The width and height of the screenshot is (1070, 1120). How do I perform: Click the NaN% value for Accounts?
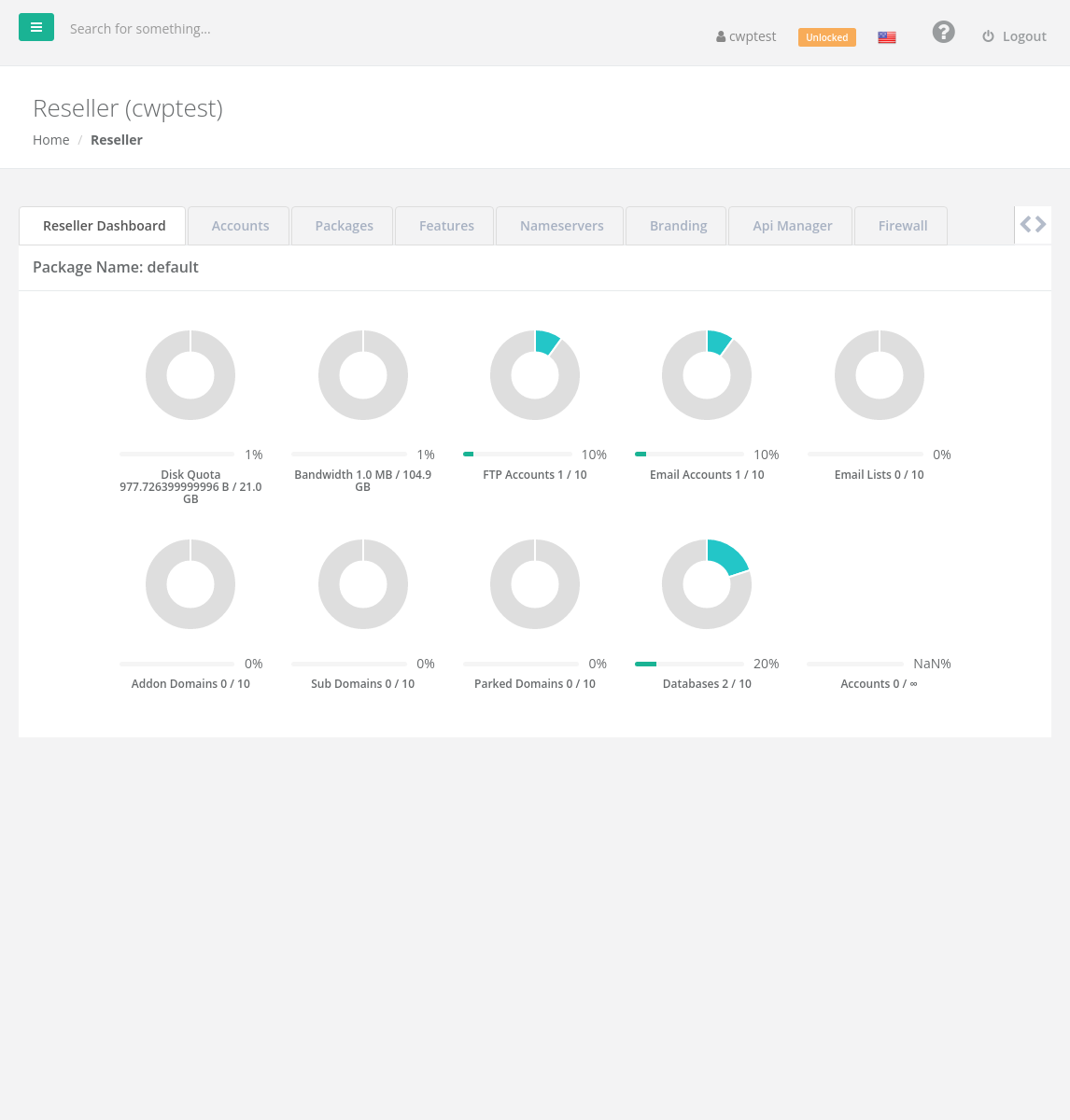[932, 664]
